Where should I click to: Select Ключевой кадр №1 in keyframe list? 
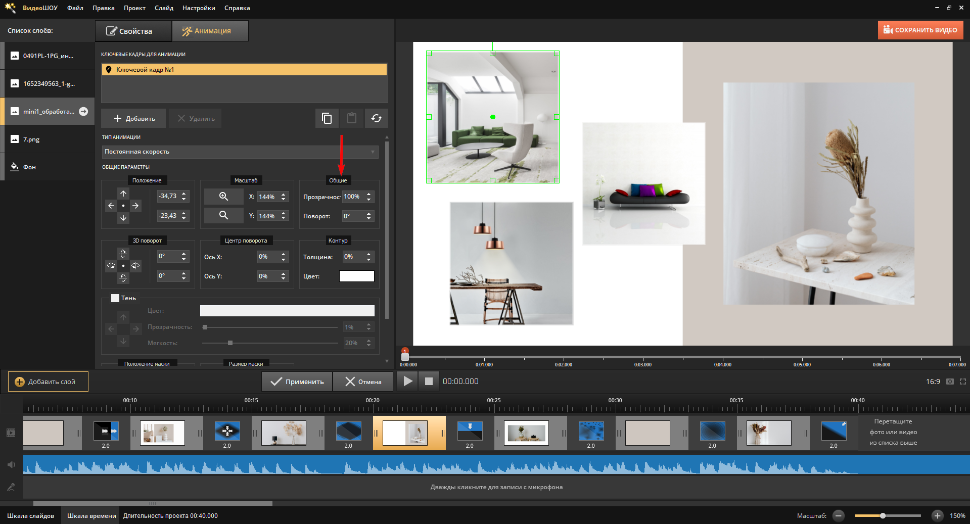(244, 69)
